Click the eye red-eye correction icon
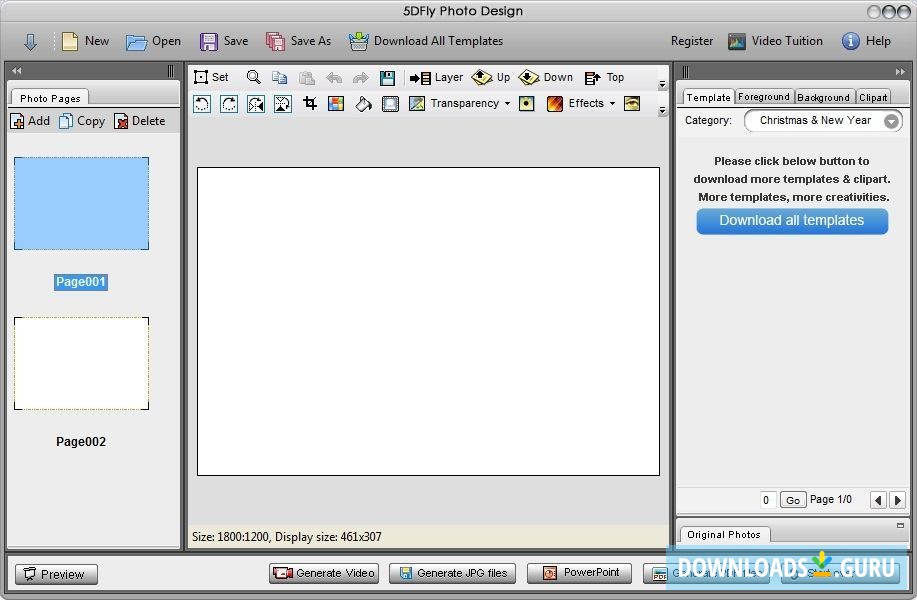Viewport: 917px width, 600px height. [x=632, y=104]
